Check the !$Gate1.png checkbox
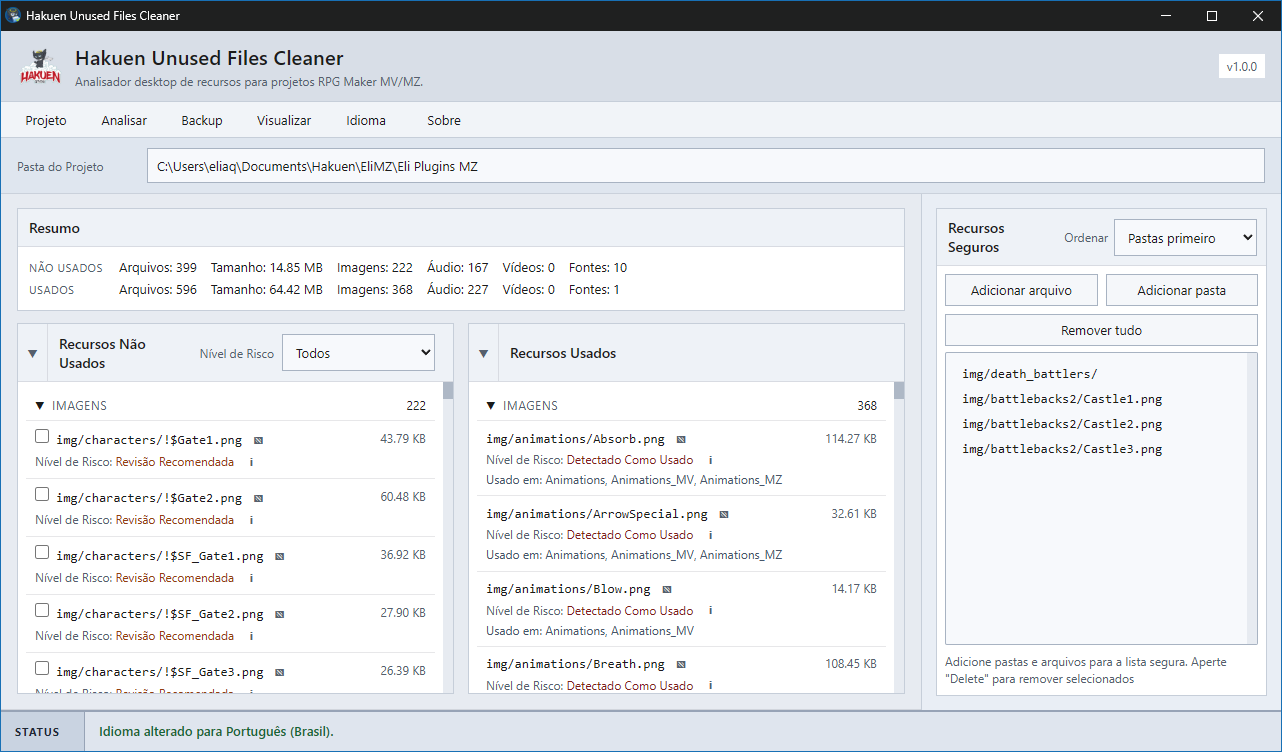 coord(42,436)
